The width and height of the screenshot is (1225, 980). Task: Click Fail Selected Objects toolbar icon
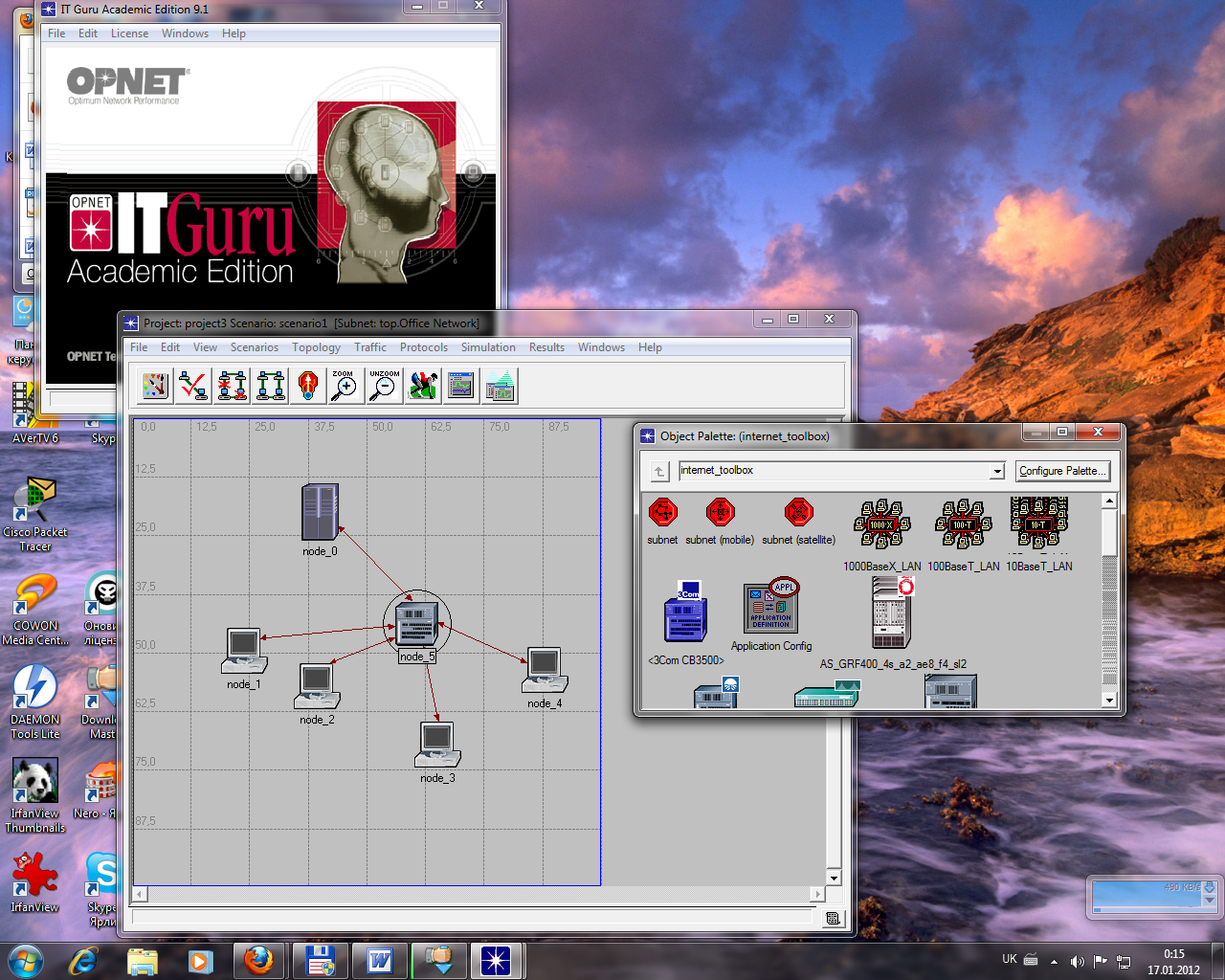(231, 386)
